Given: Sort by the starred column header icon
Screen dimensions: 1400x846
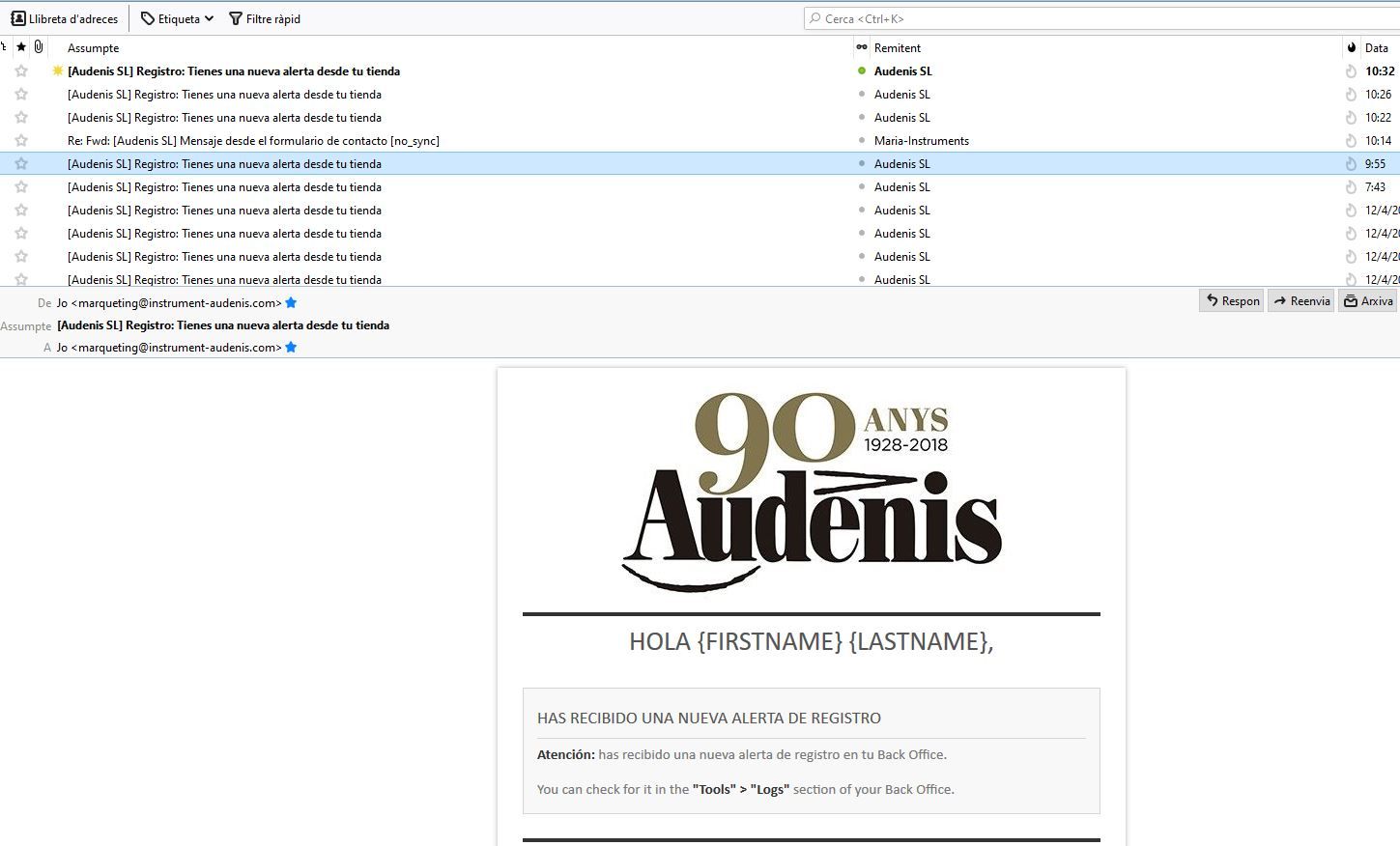Looking at the screenshot, I should pos(21,47).
